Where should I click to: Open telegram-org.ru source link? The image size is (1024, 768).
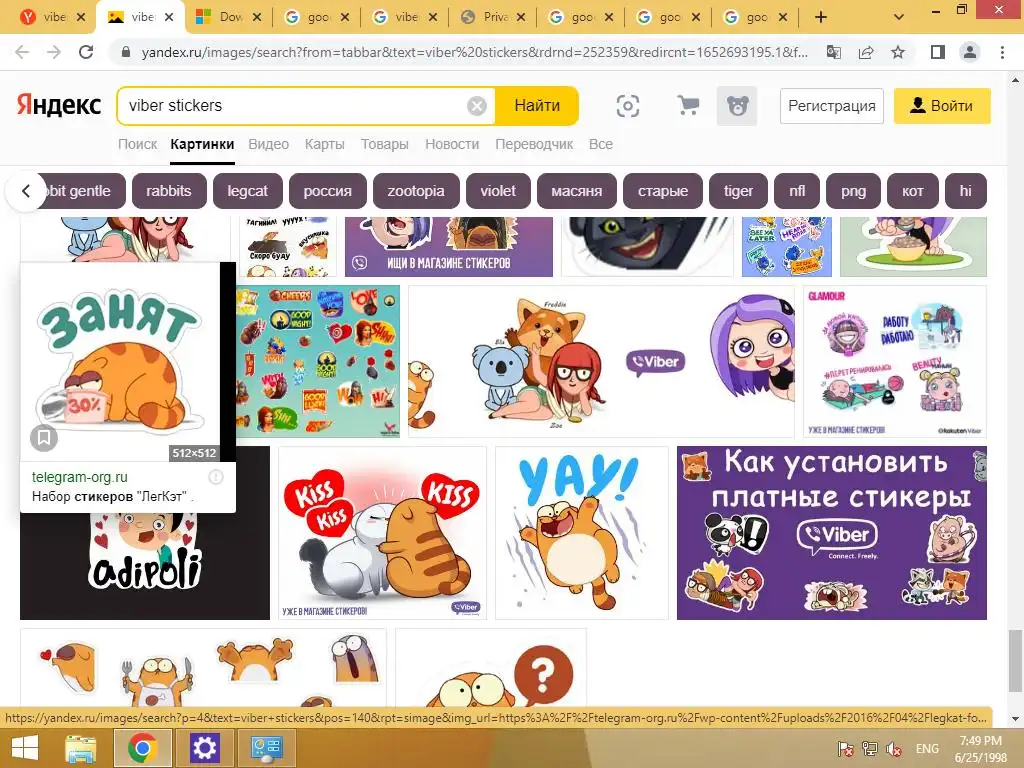(x=80, y=477)
